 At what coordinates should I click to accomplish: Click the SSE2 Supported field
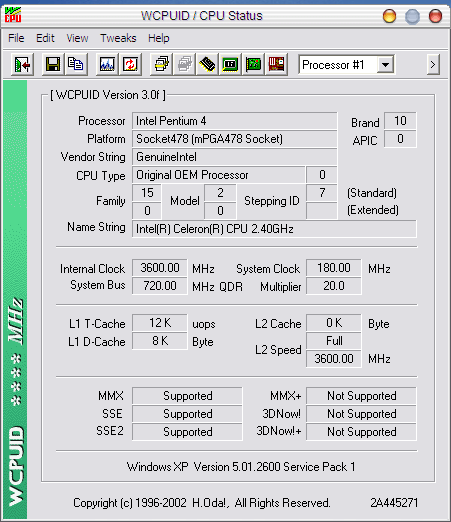187,432
